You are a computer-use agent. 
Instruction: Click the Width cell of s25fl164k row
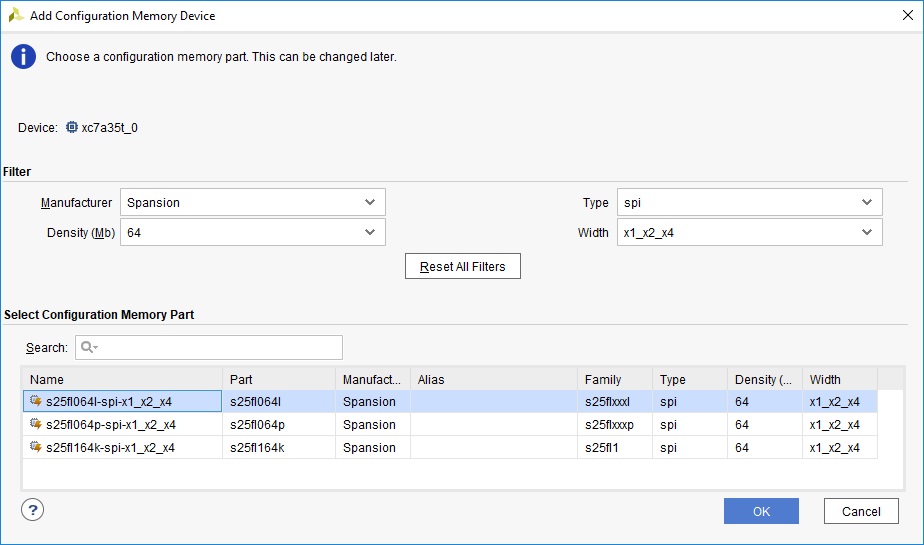coord(840,448)
